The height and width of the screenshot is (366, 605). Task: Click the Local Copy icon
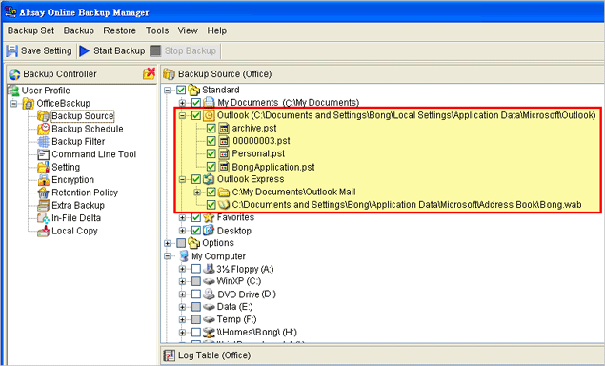pos(43,231)
